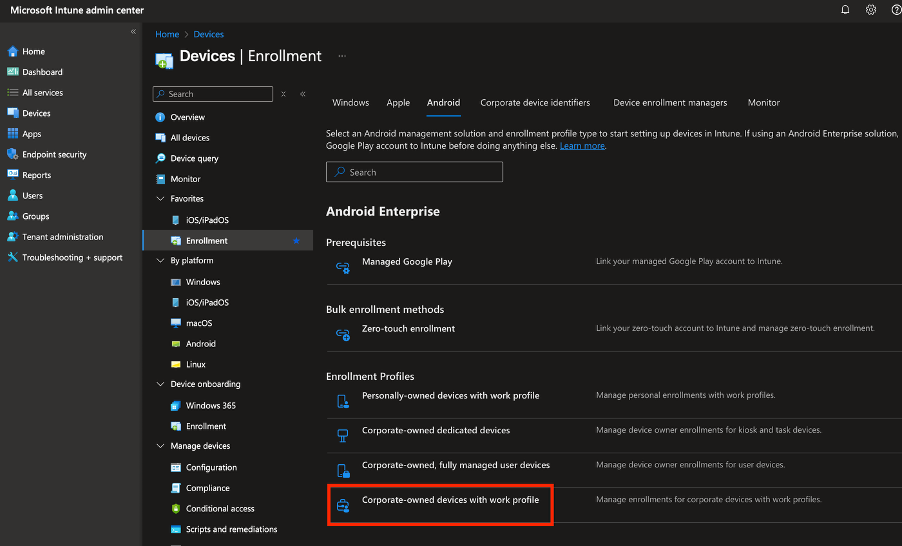Image resolution: width=902 pixels, height=546 pixels.
Task: Click the Zero-touch enrollment icon
Action: [x=343, y=335]
